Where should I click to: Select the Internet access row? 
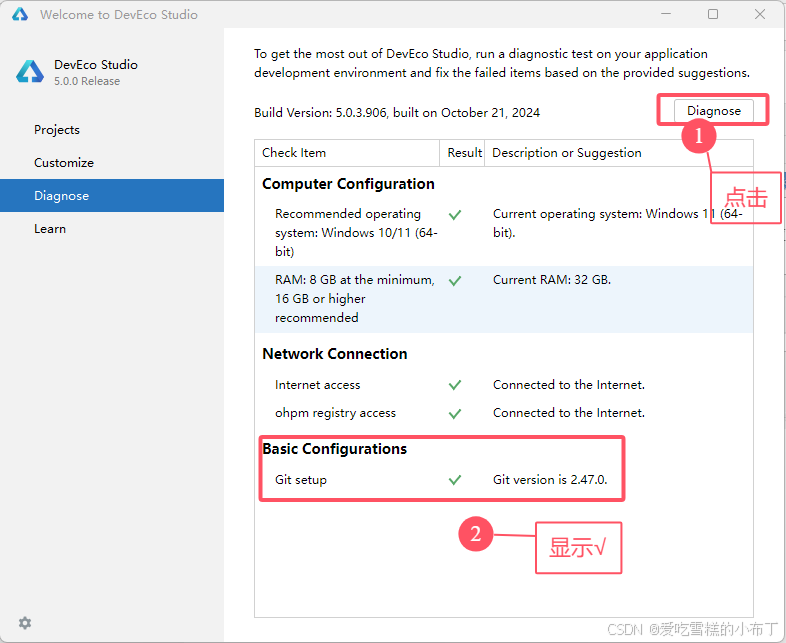pyautogui.click(x=504, y=385)
